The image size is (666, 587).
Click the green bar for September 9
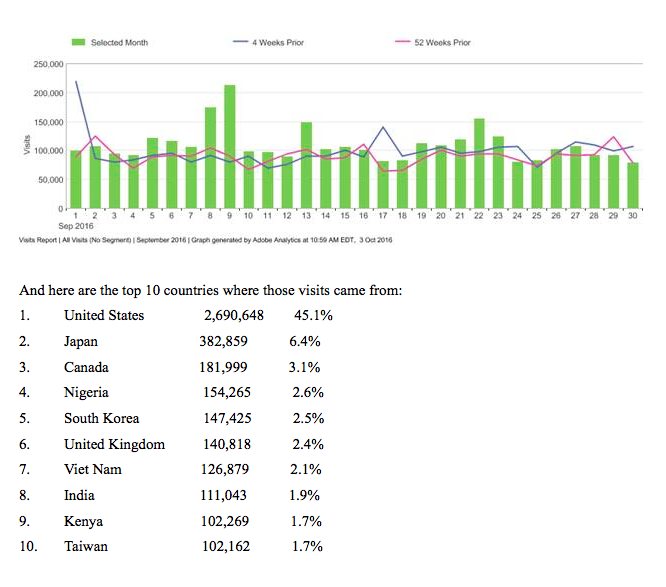[x=229, y=147]
